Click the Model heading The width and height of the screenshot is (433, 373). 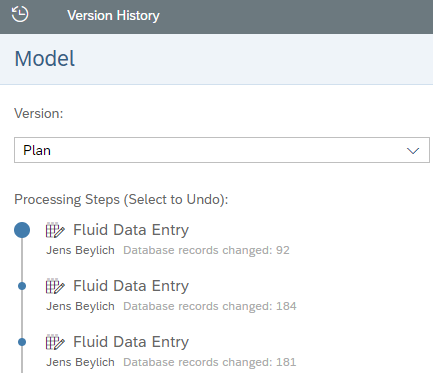45,59
